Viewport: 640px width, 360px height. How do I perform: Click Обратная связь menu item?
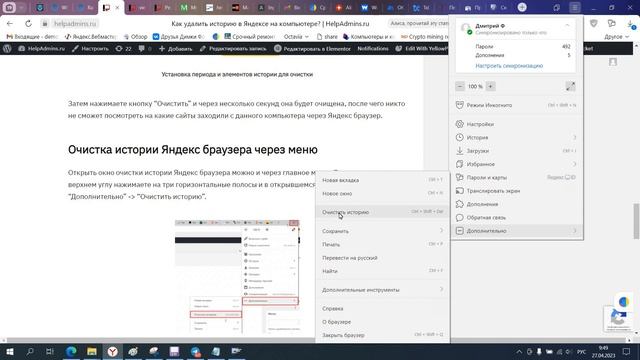(x=516, y=218)
